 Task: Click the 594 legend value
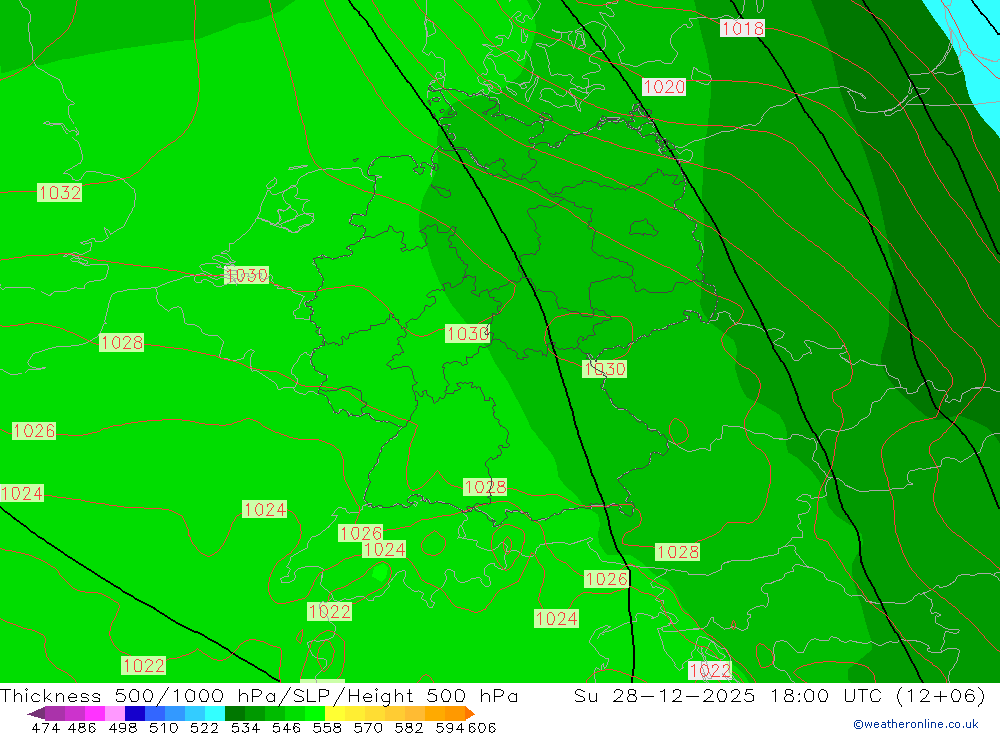click(450, 727)
